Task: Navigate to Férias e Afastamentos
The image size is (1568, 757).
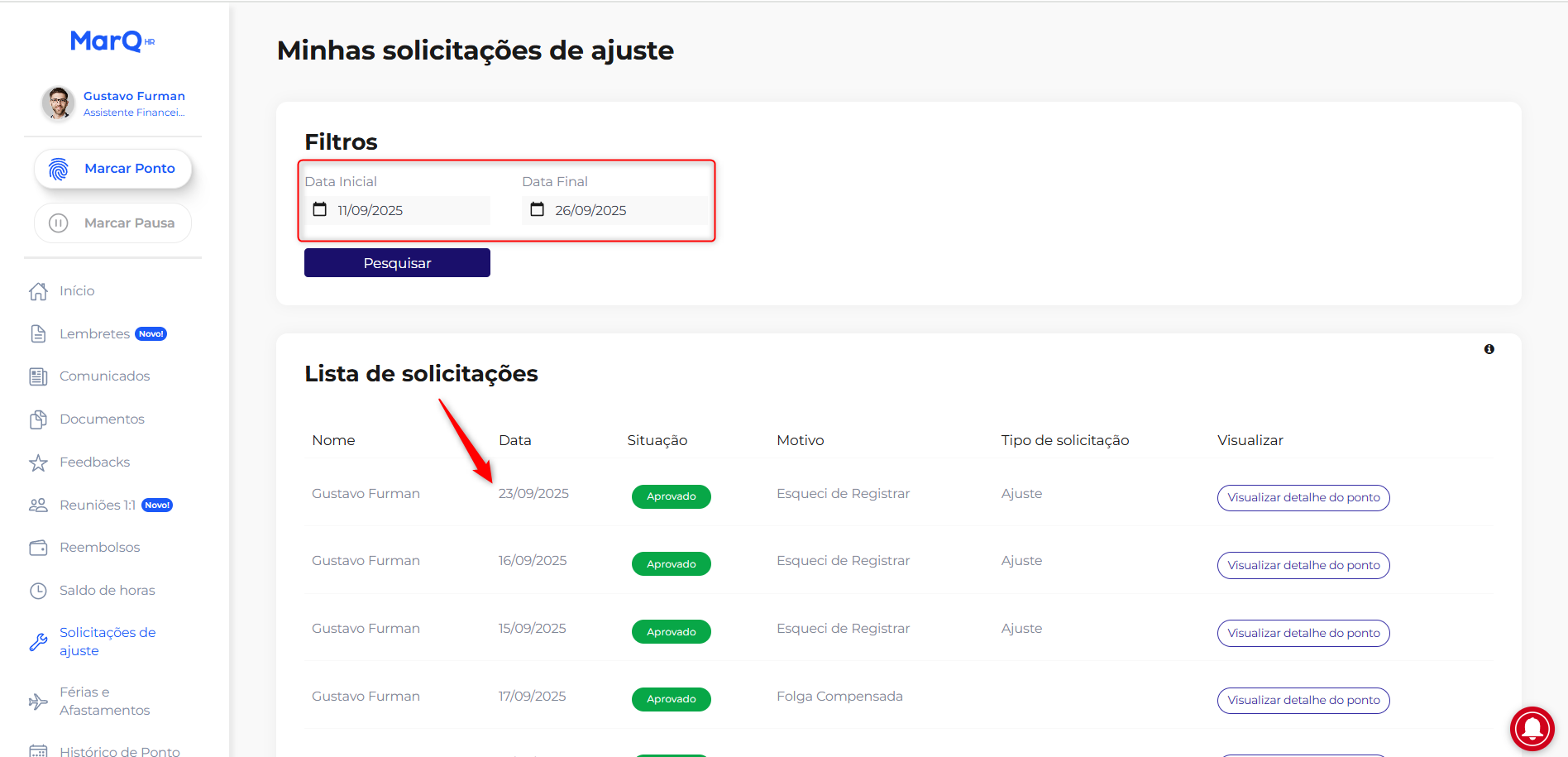Action: pos(104,702)
